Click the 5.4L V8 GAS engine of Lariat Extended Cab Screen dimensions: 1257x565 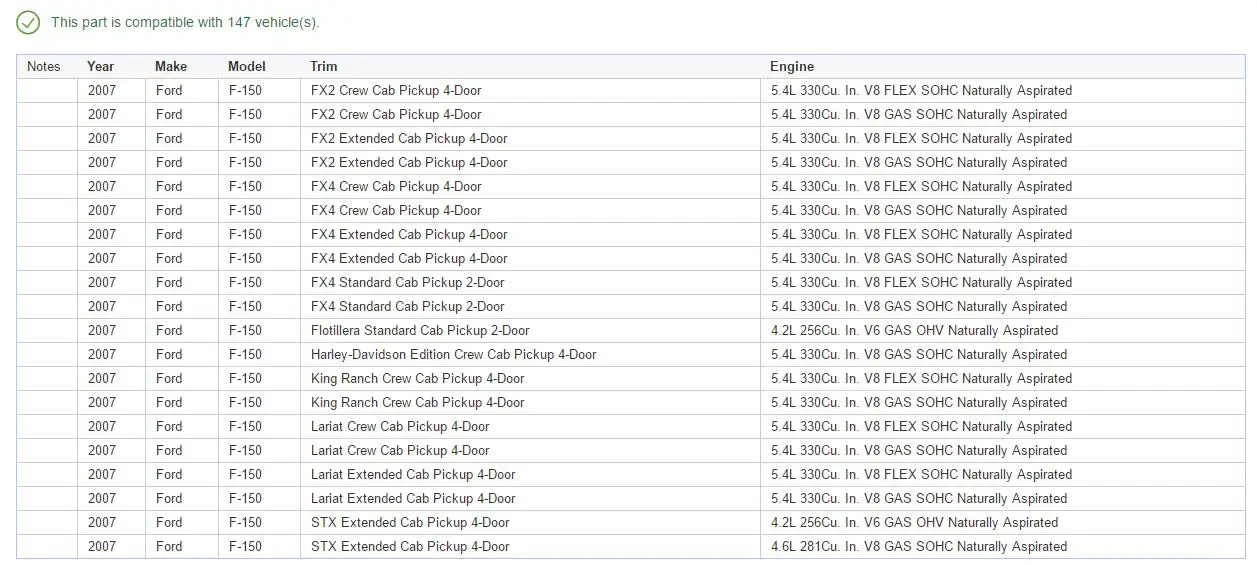919,498
